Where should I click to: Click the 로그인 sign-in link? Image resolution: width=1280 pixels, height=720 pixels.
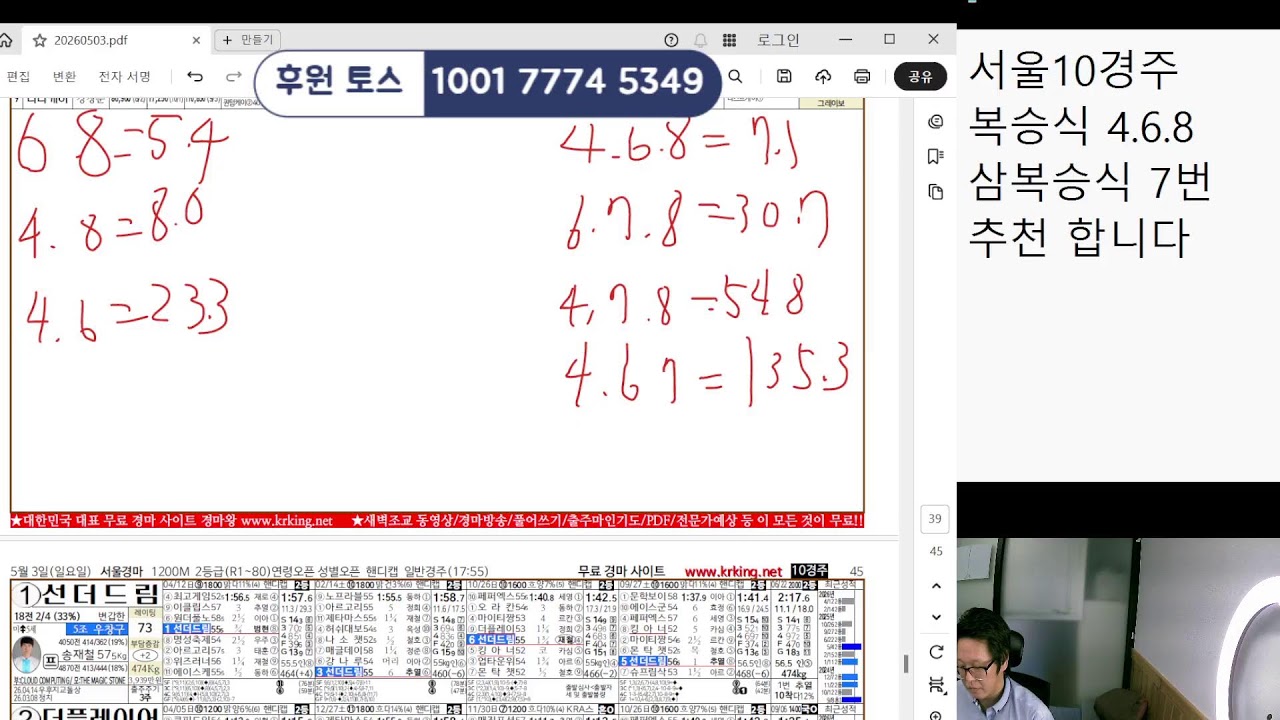tap(778, 40)
